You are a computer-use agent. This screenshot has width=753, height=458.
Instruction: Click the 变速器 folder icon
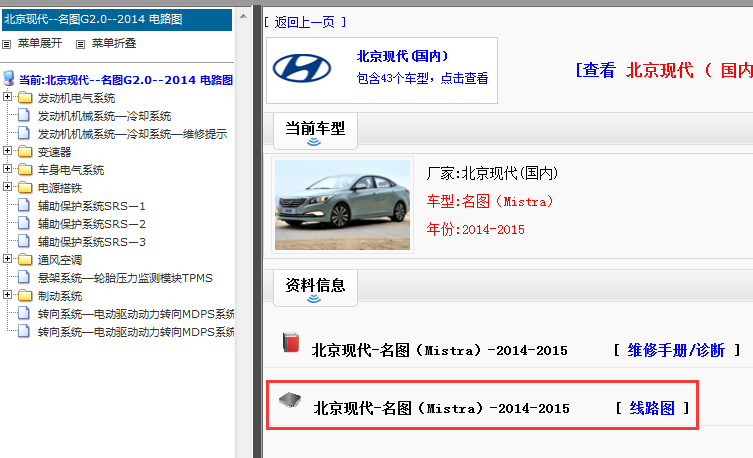point(25,152)
